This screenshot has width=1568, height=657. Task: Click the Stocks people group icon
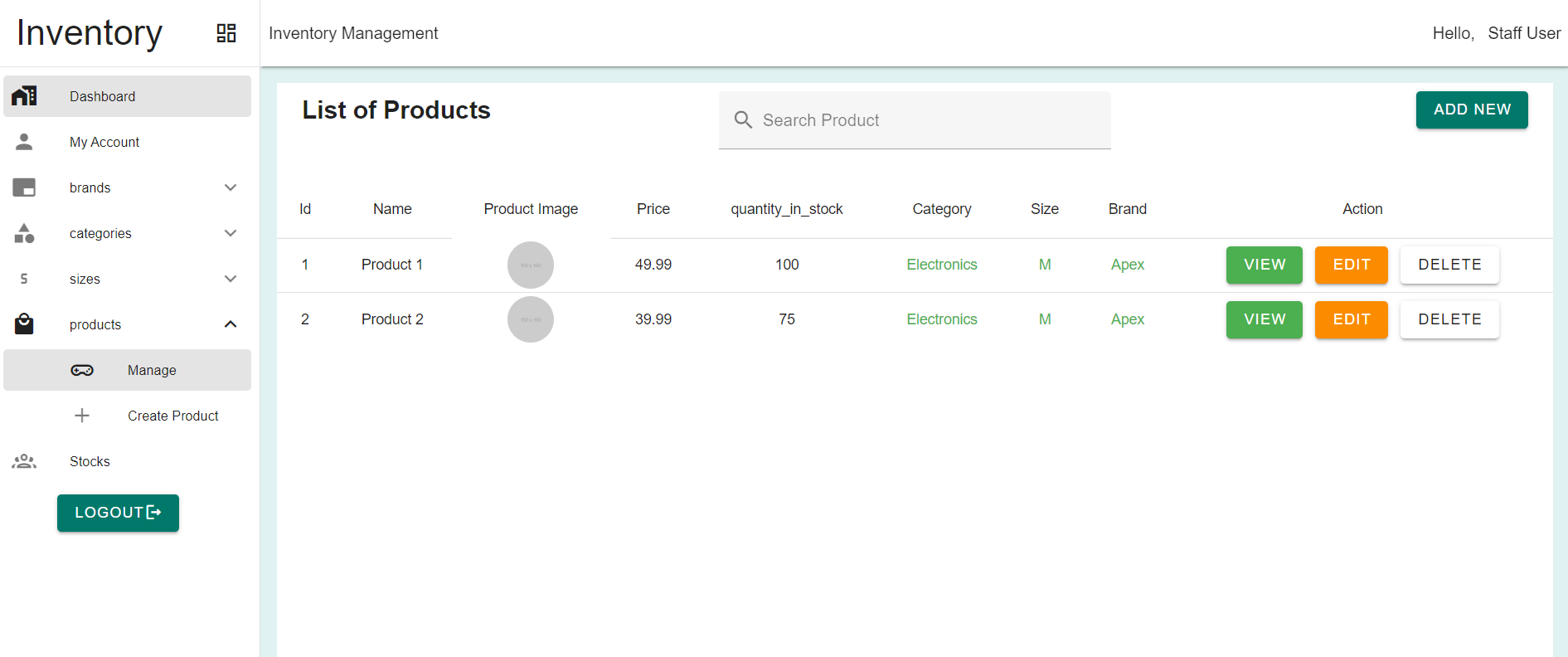click(24, 461)
